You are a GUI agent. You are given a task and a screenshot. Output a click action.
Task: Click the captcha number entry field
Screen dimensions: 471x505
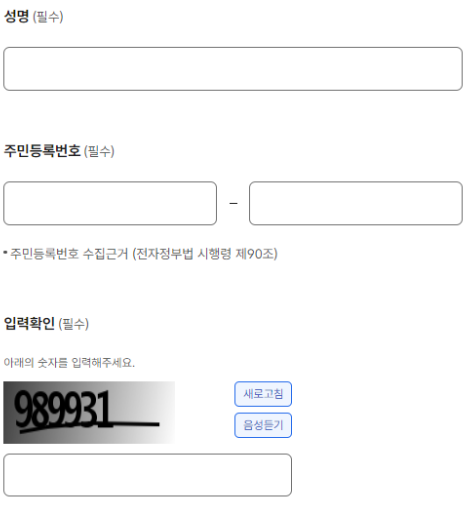pos(148,475)
